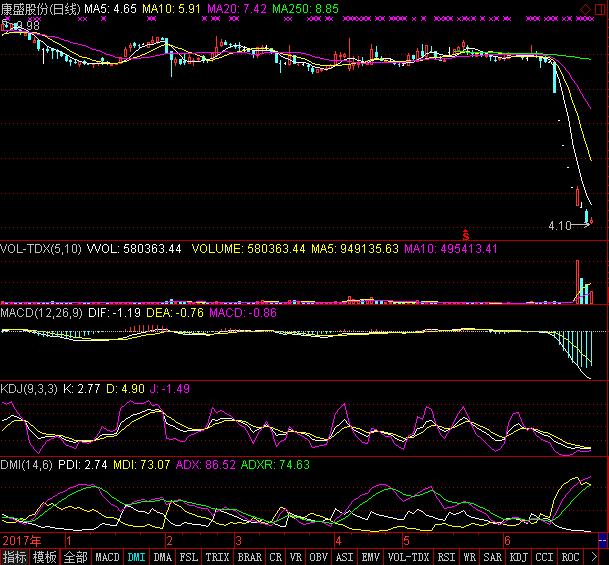Select the OBV indicator tab
The height and width of the screenshot is (565, 609).
(318, 557)
